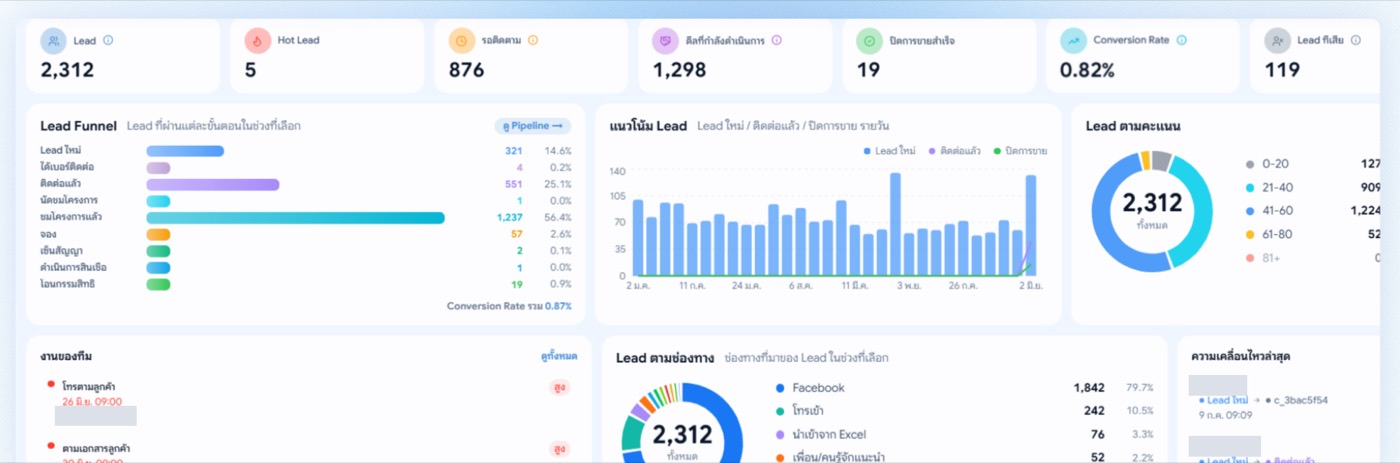Click the โทรเข้า teal color dot
The width and height of the screenshot is (1400, 463).
click(x=779, y=411)
